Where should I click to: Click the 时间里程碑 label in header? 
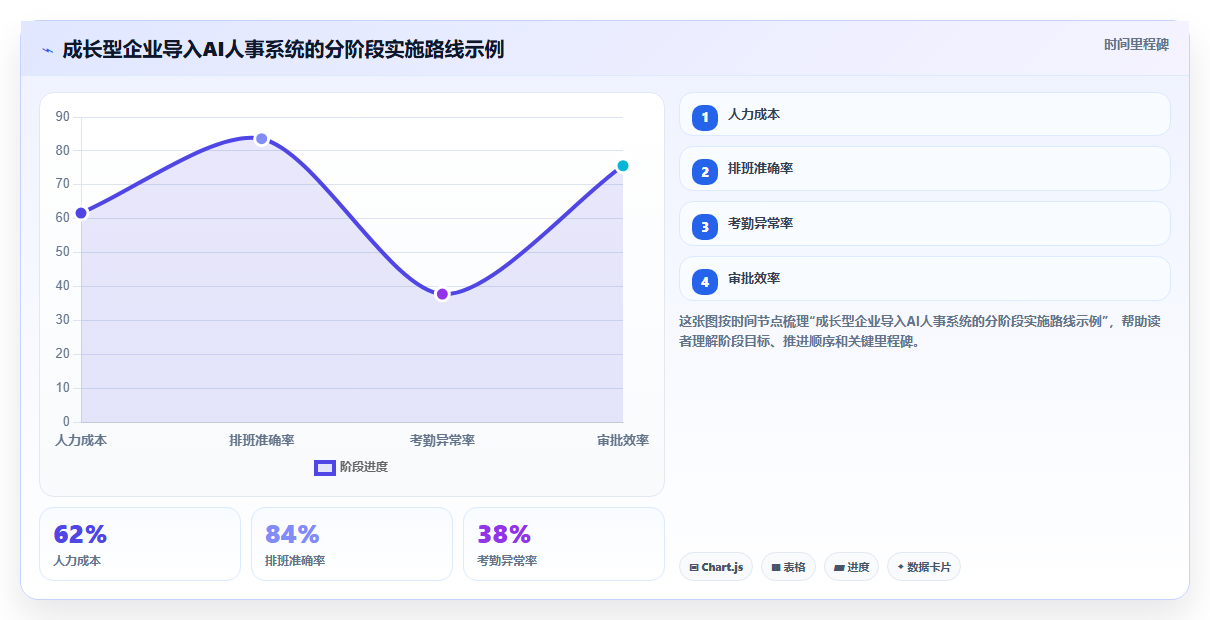pos(1136,45)
